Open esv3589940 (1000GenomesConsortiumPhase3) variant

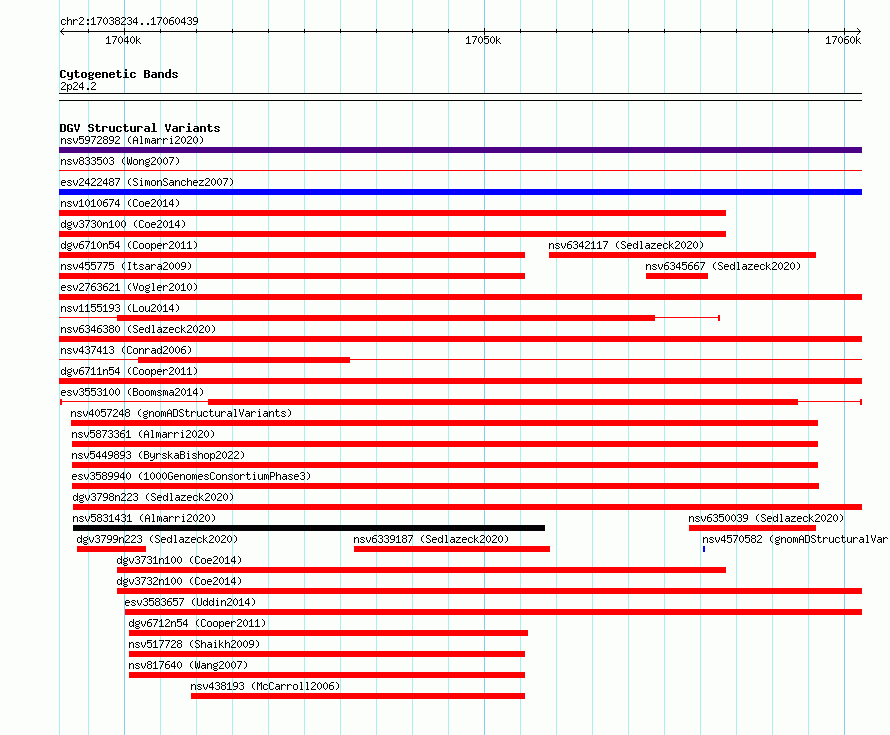pyautogui.click(x=191, y=476)
